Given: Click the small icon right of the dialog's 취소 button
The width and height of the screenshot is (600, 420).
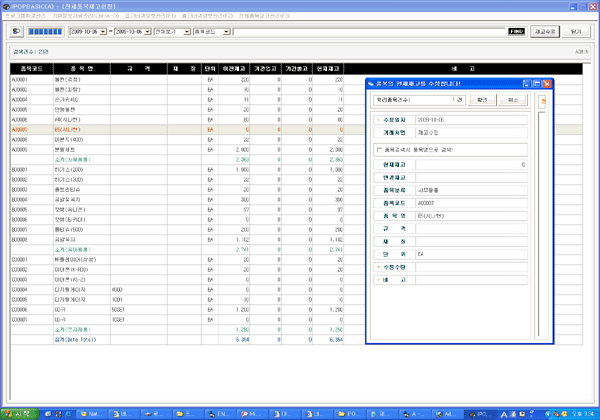Looking at the screenshot, I should [x=543, y=101].
